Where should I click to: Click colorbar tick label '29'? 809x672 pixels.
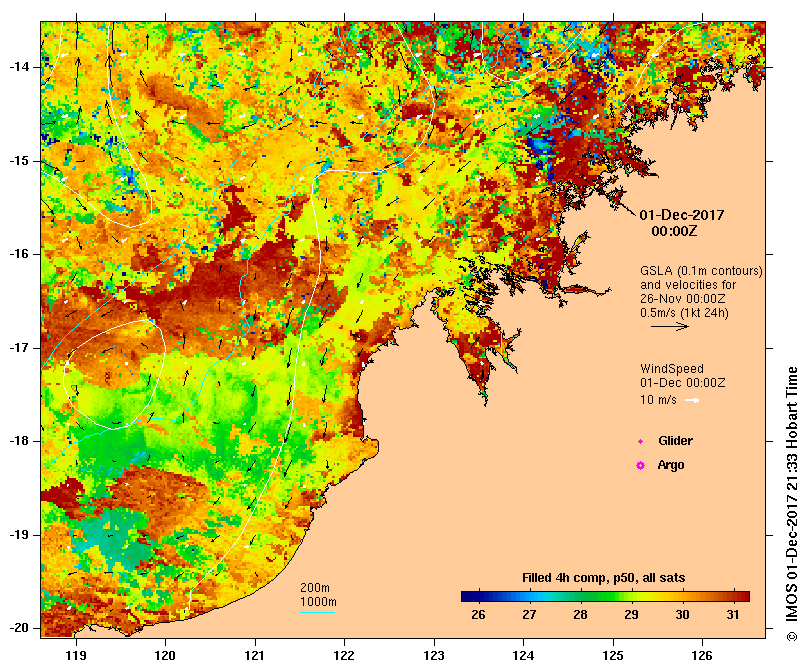[x=631, y=615]
